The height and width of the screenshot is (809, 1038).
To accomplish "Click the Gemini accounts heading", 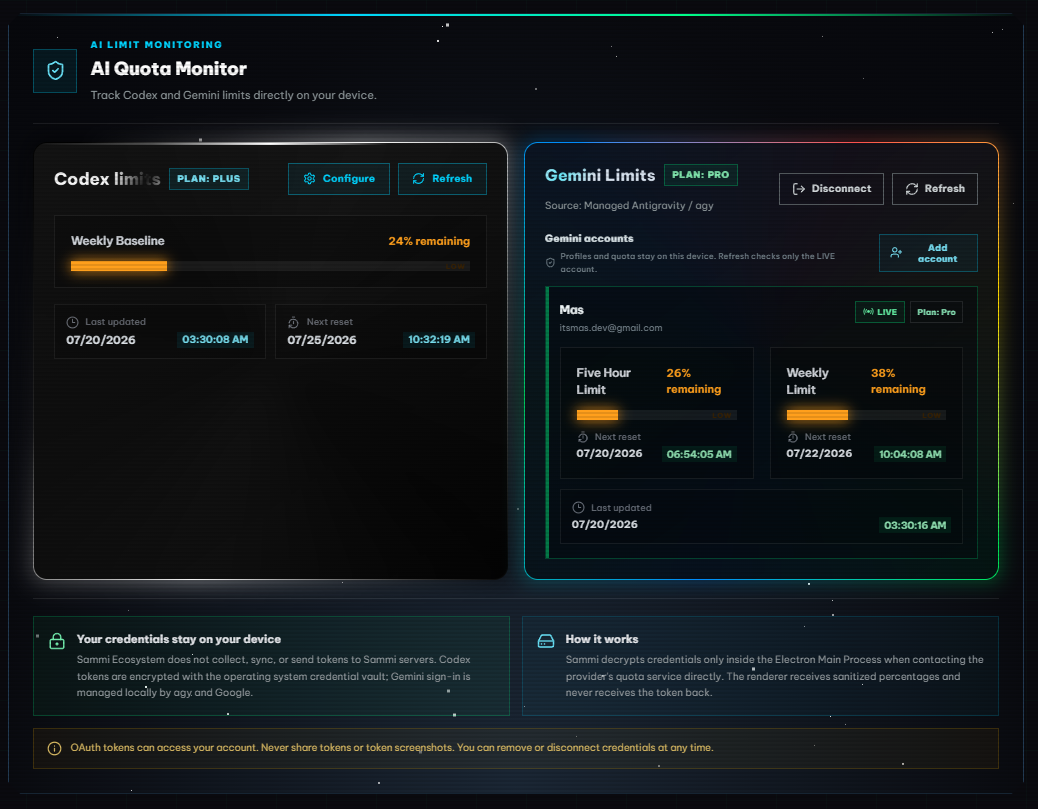I will (589, 238).
